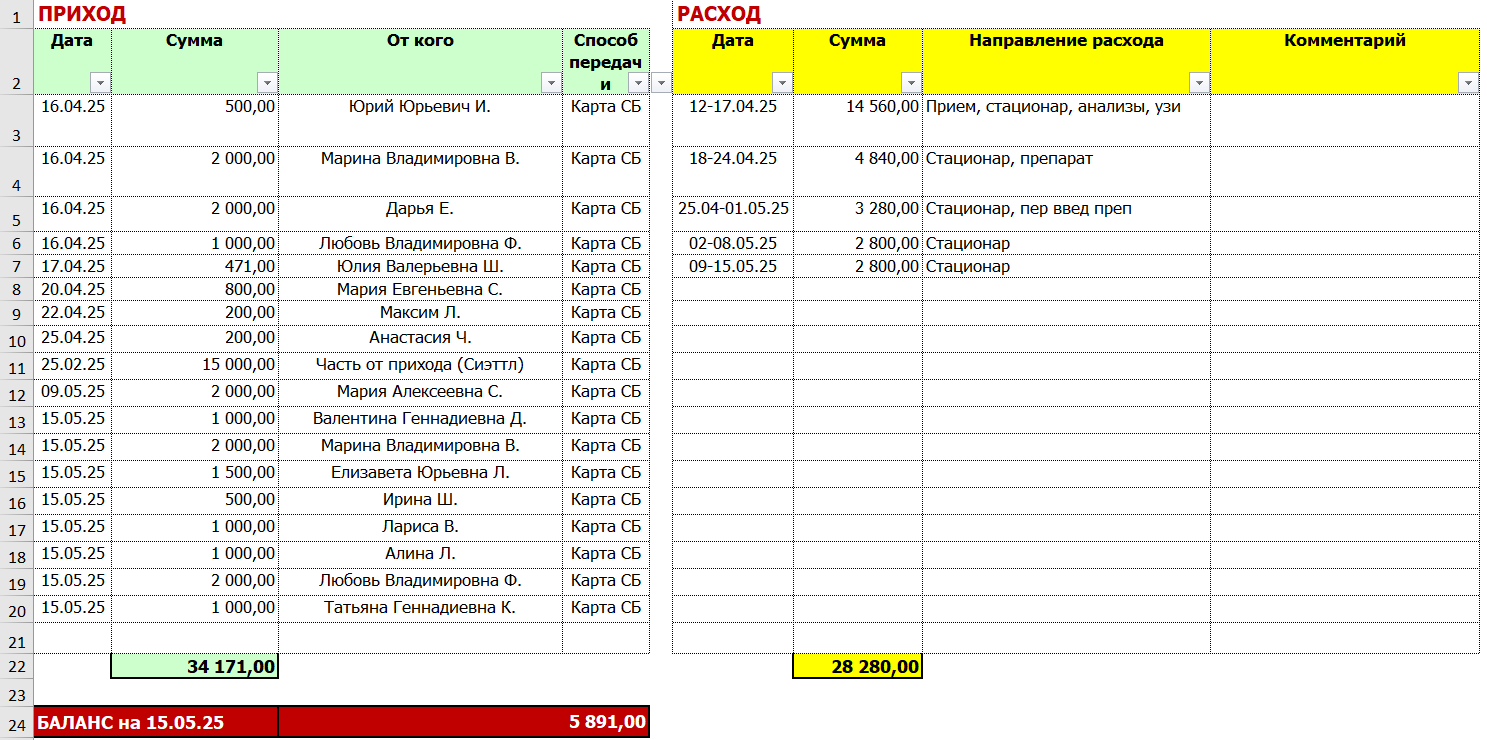Open the filter dropdown for yellow Сумма column
The height and width of the screenshot is (740, 1487).
tap(911, 83)
